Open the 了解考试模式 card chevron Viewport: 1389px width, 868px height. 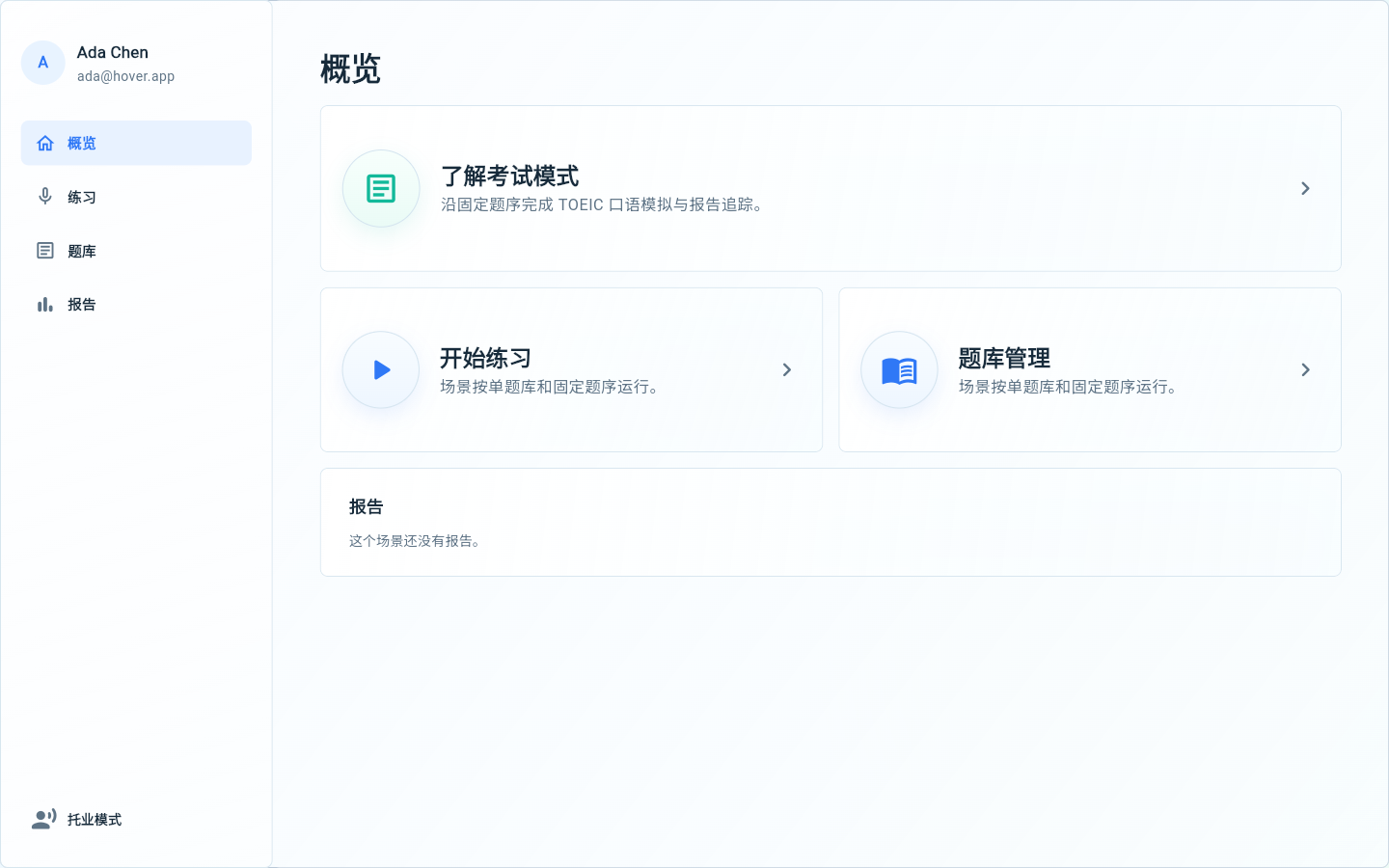point(1305,188)
